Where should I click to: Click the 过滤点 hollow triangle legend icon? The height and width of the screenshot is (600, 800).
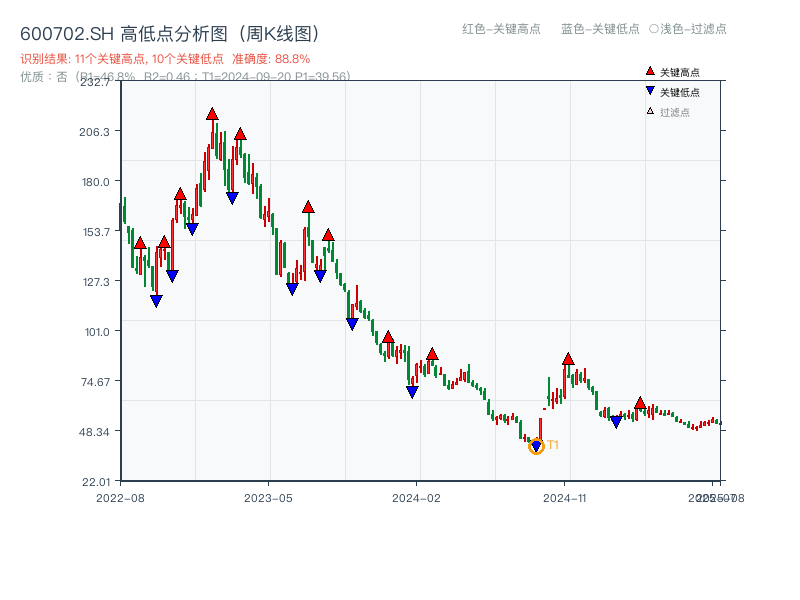(648, 111)
